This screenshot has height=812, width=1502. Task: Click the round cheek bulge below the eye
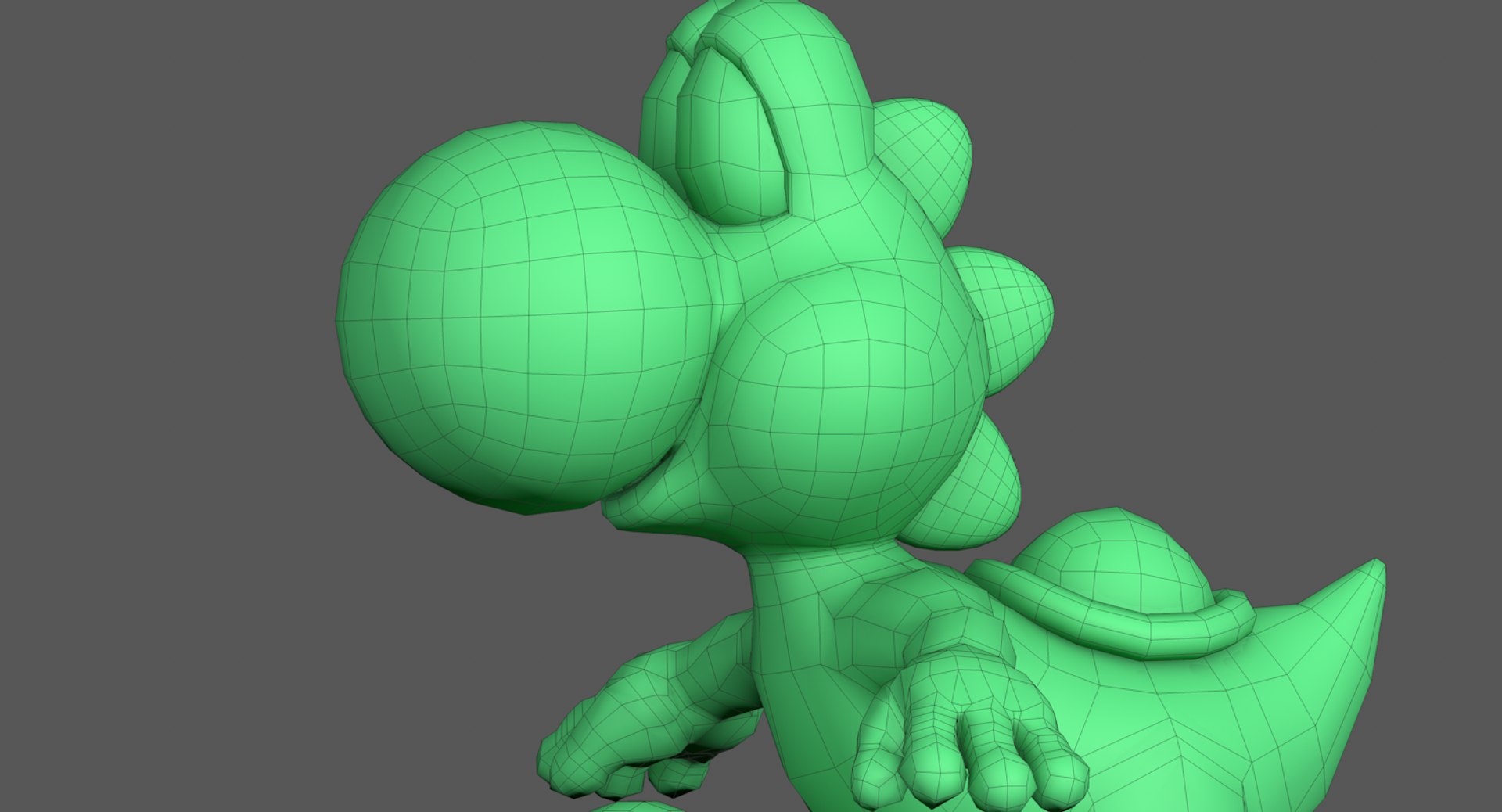coord(849,407)
